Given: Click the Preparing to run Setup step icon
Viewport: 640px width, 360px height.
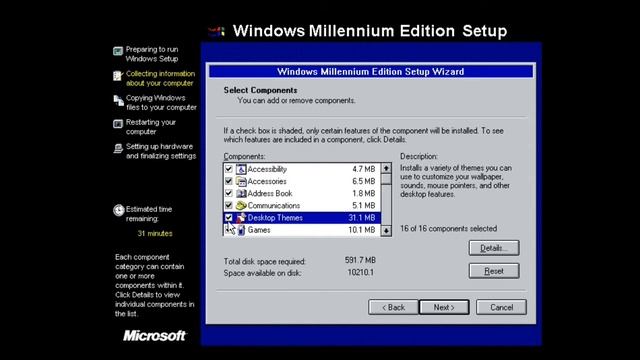Looking at the screenshot, I should pos(118,51).
